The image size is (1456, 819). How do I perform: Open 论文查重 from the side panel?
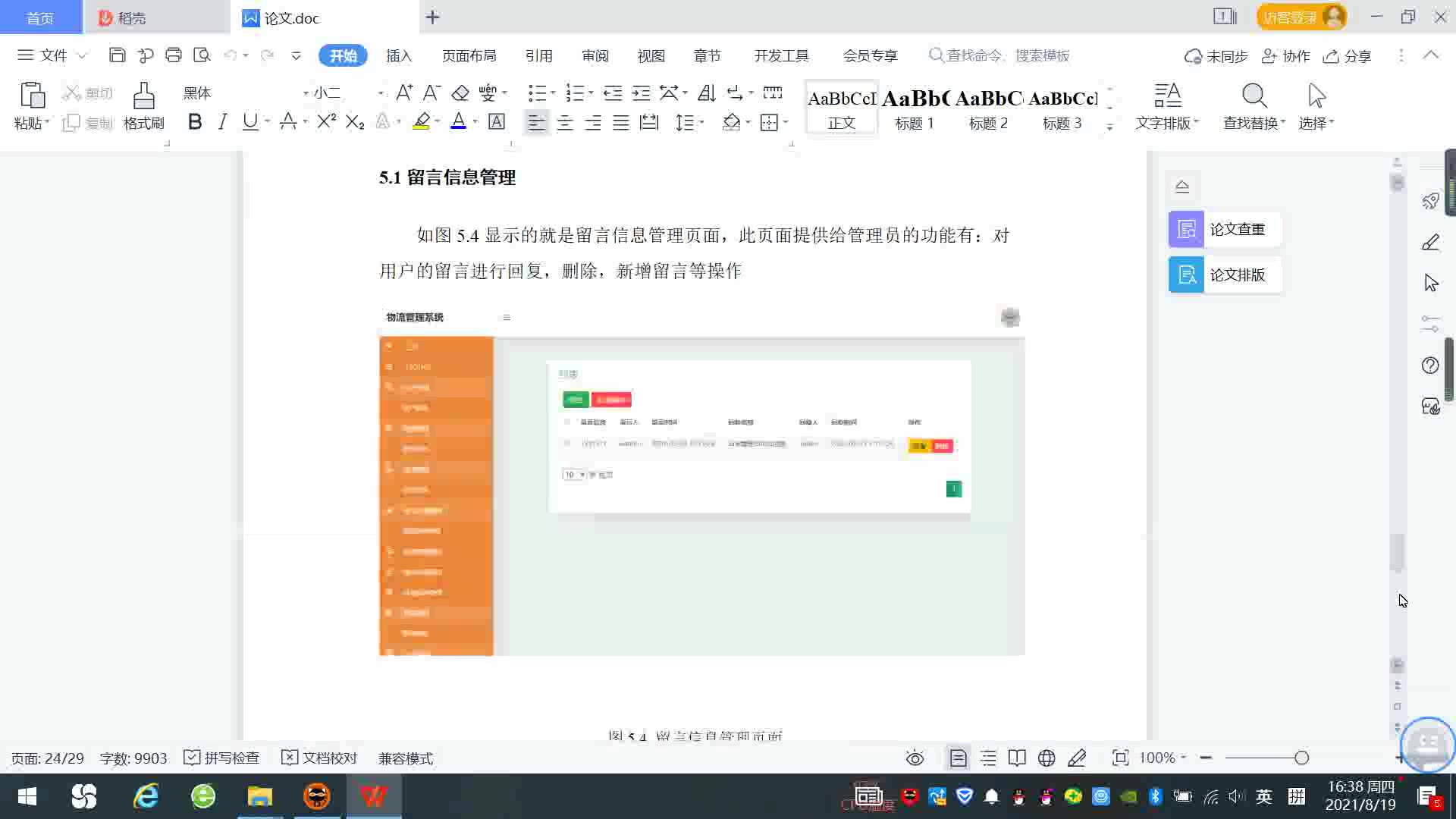pyautogui.click(x=1224, y=229)
